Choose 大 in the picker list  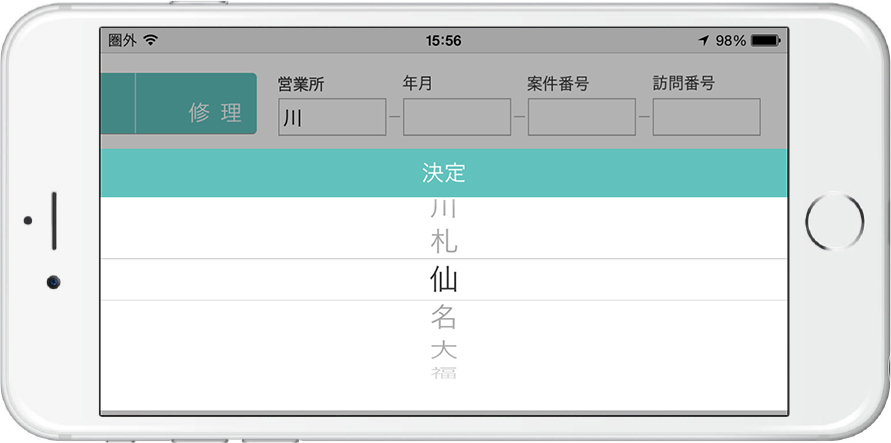click(x=444, y=349)
